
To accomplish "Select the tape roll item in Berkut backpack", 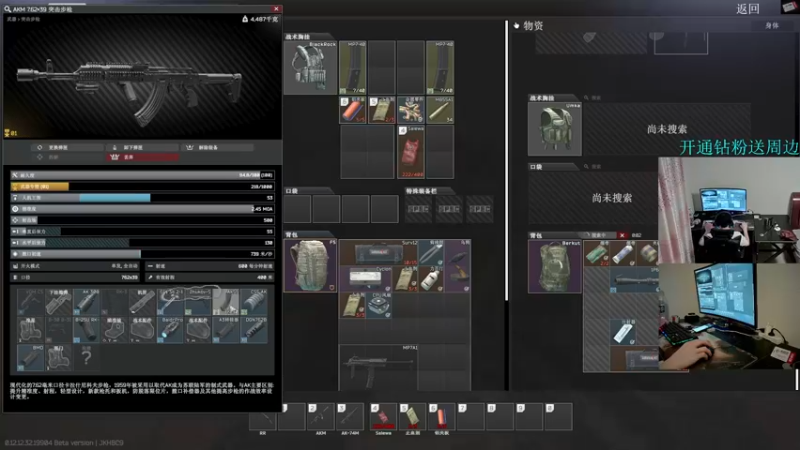I will click(648, 253).
